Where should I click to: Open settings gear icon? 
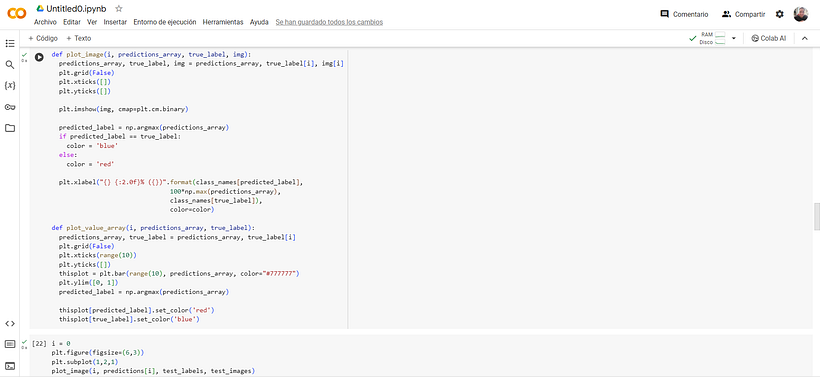click(x=780, y=14)
